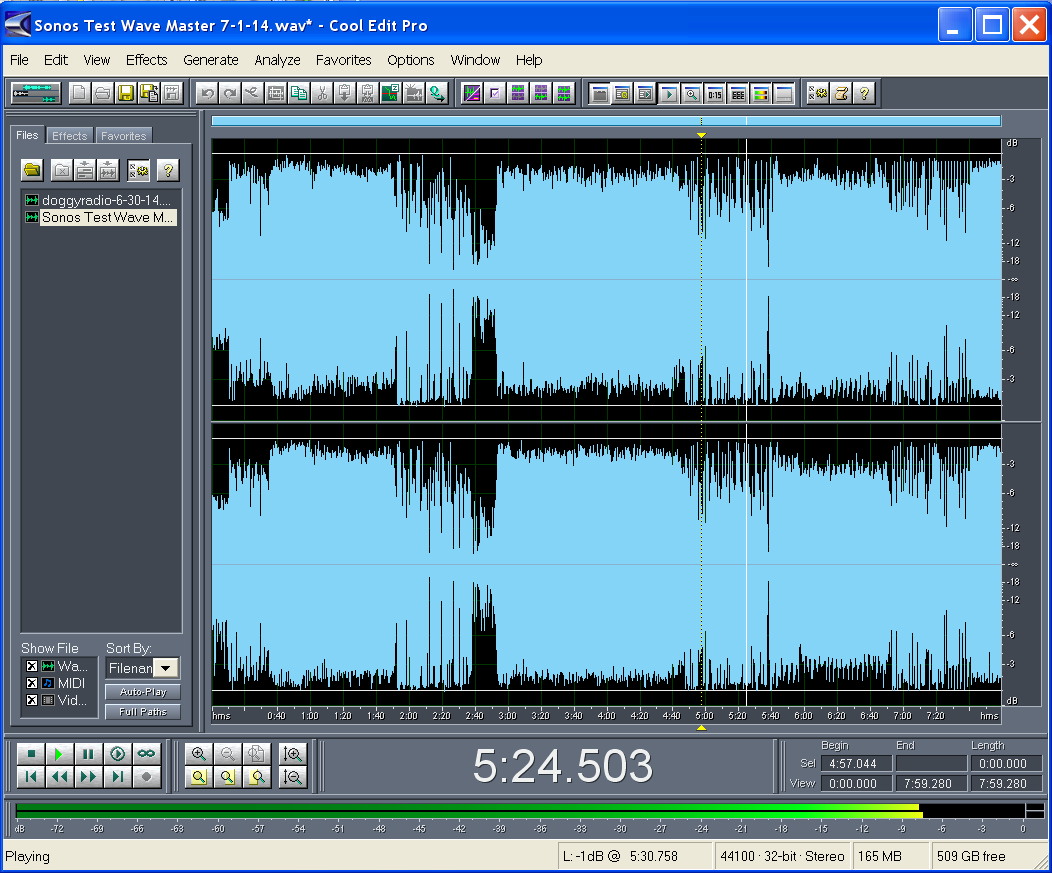Start recording with the record button
The width and height of the screenshot is (1052, 873).
(146, 777)
